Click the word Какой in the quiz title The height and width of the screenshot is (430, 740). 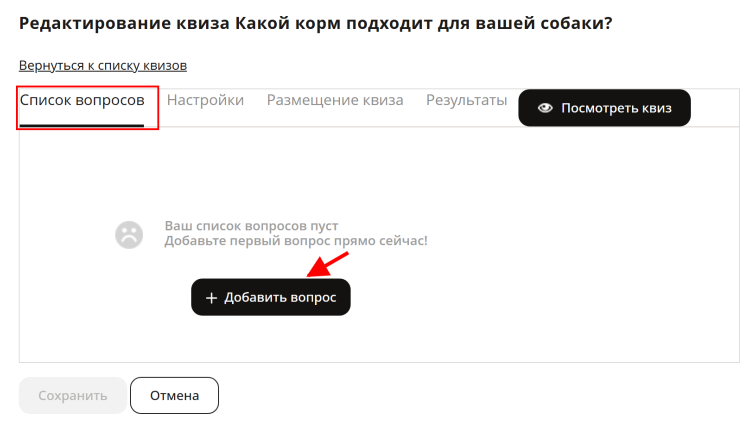(262, 23)
